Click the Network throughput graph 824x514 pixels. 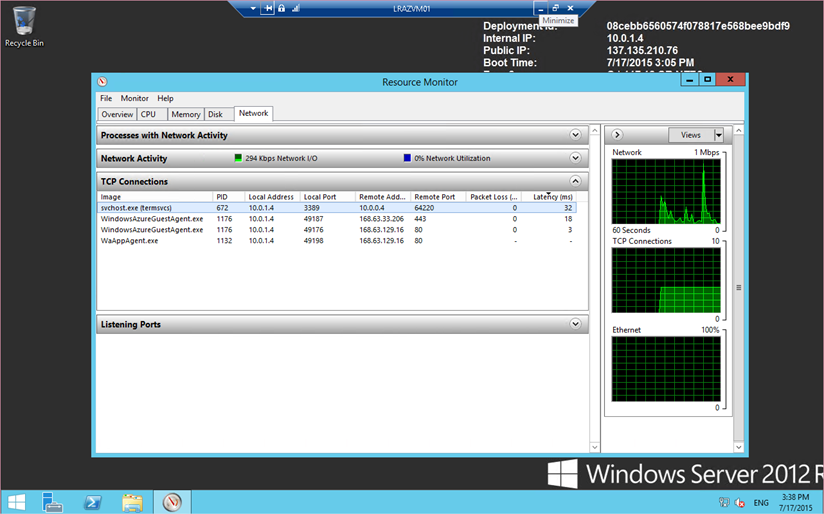pyautogui.click(x=666, y=192)
